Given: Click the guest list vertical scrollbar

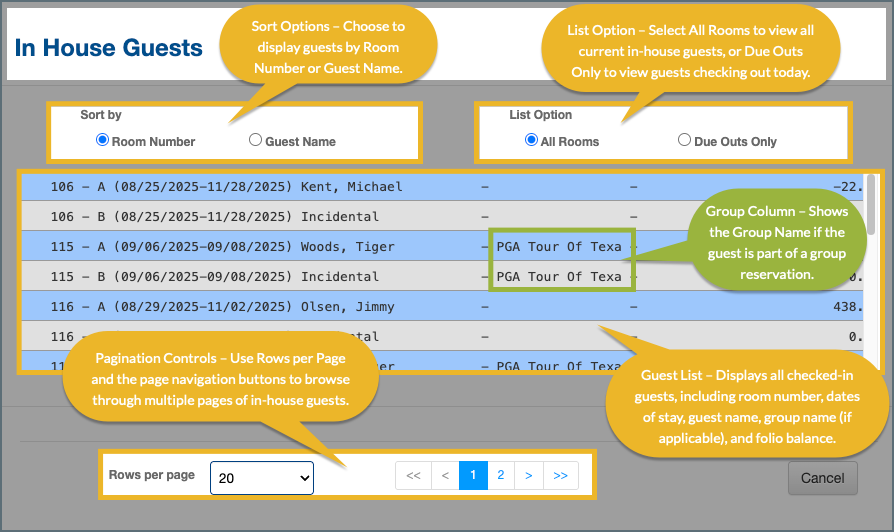Looking at the screenshot, I should click(870, 270).
